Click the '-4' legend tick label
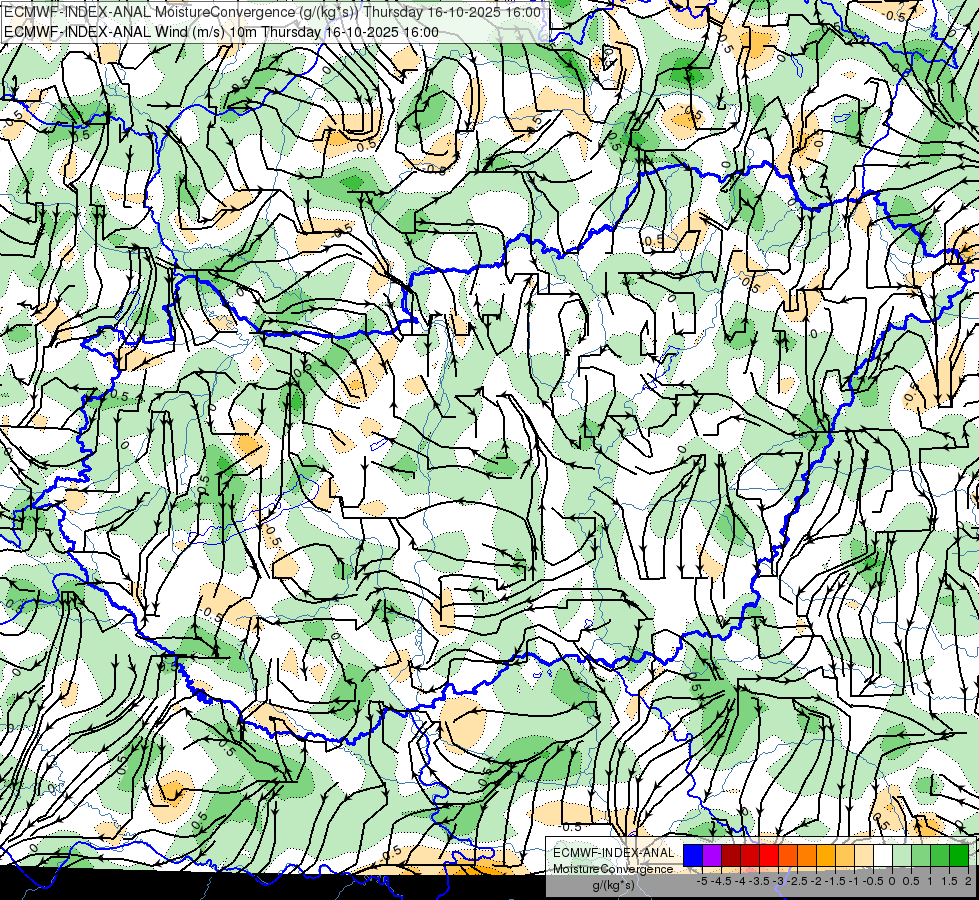Screen dimensions: 979x900 click(740, 881)
